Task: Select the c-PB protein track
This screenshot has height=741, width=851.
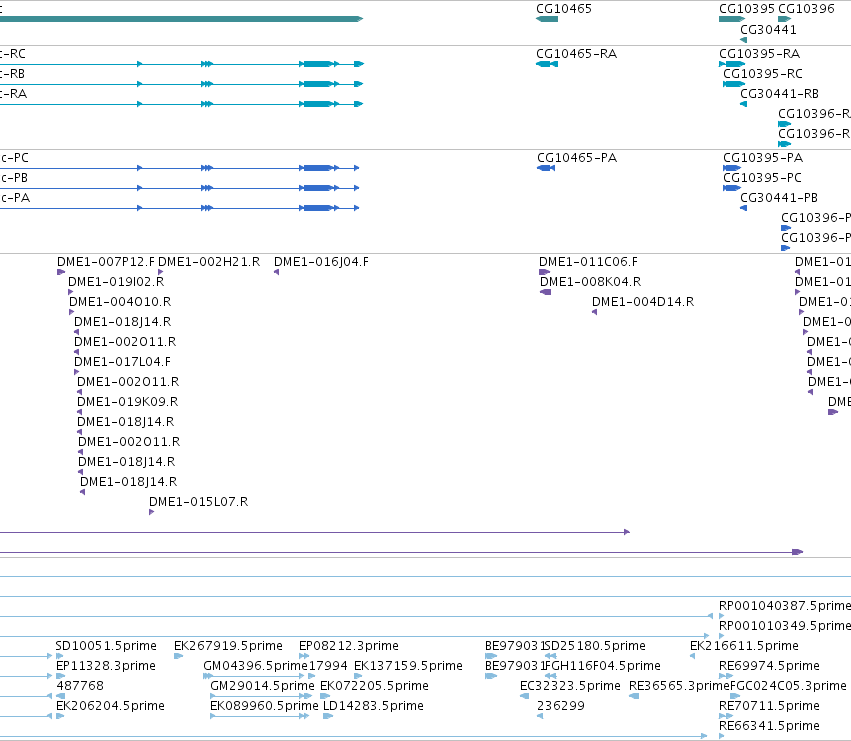Action: 180,188
